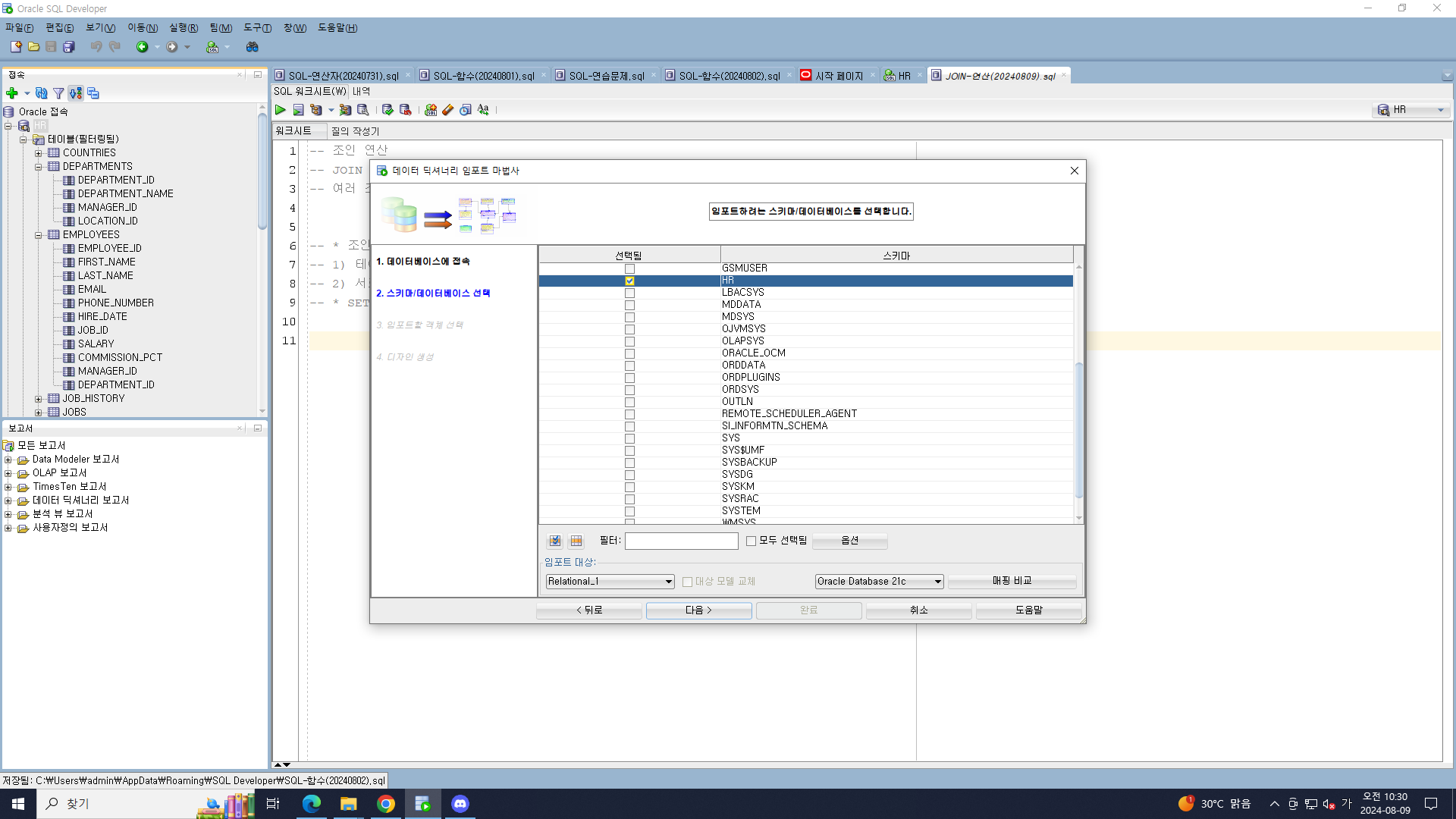Click the clear eraser icon in worksheet toolbar
The height and width of the screenshot is (819, 1456).
(448, 110)
